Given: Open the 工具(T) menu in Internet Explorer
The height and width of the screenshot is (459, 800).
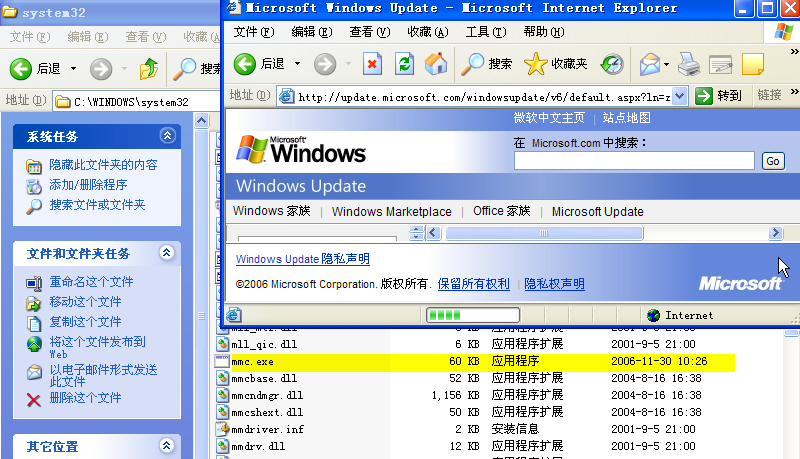Looking at the screenshot, I should click(x=486, y=32).
